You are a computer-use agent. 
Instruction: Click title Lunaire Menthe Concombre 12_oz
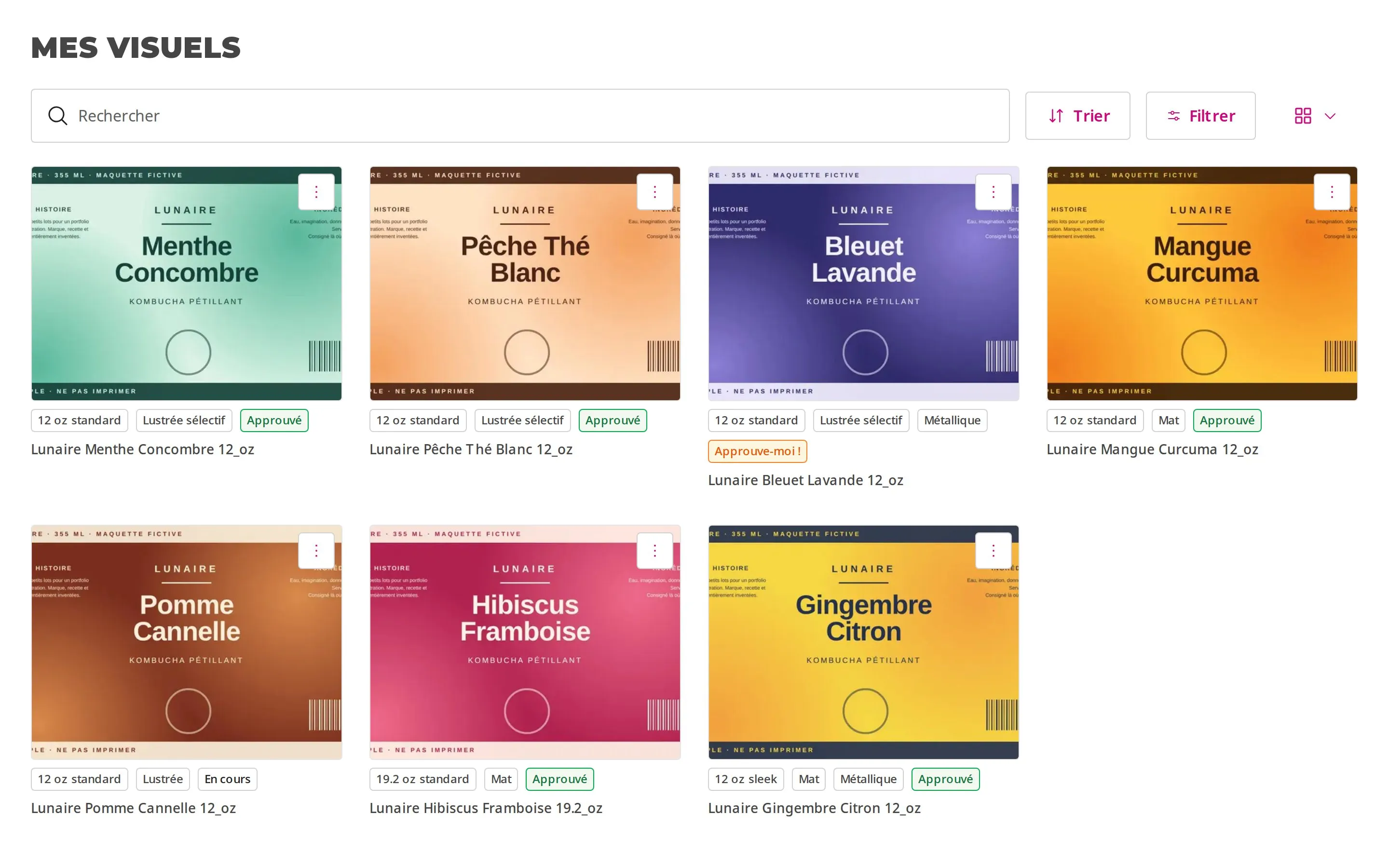(x=142, y=449)
